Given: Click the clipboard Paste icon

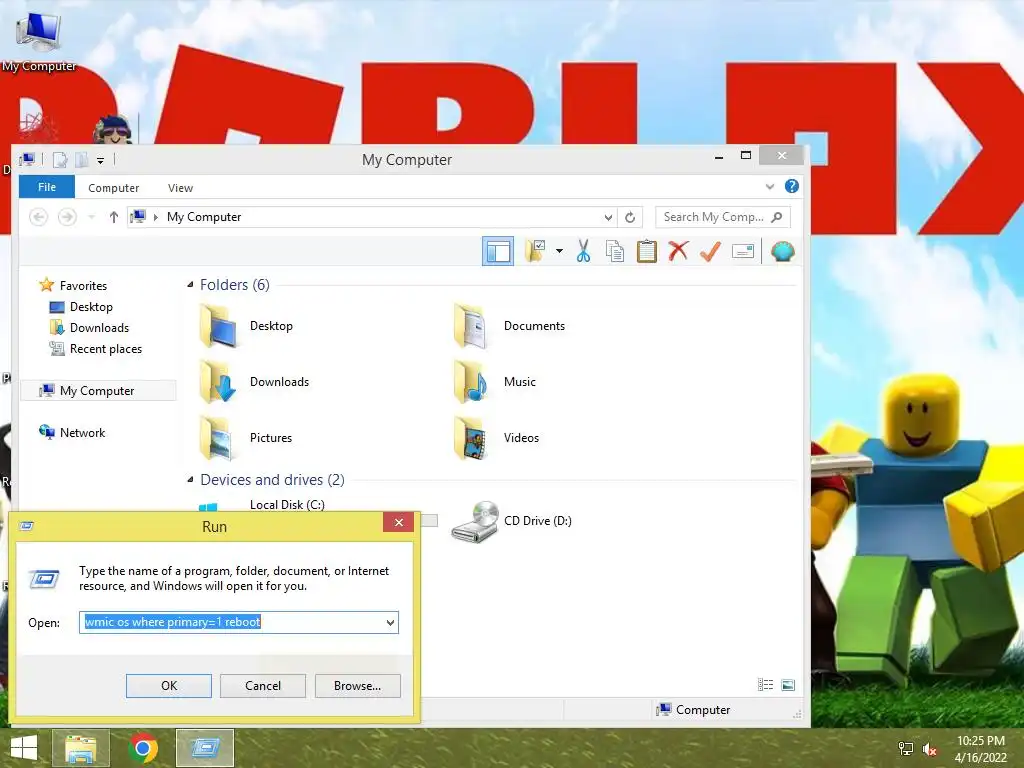Looking at the screenshot, I should point(647,251).
